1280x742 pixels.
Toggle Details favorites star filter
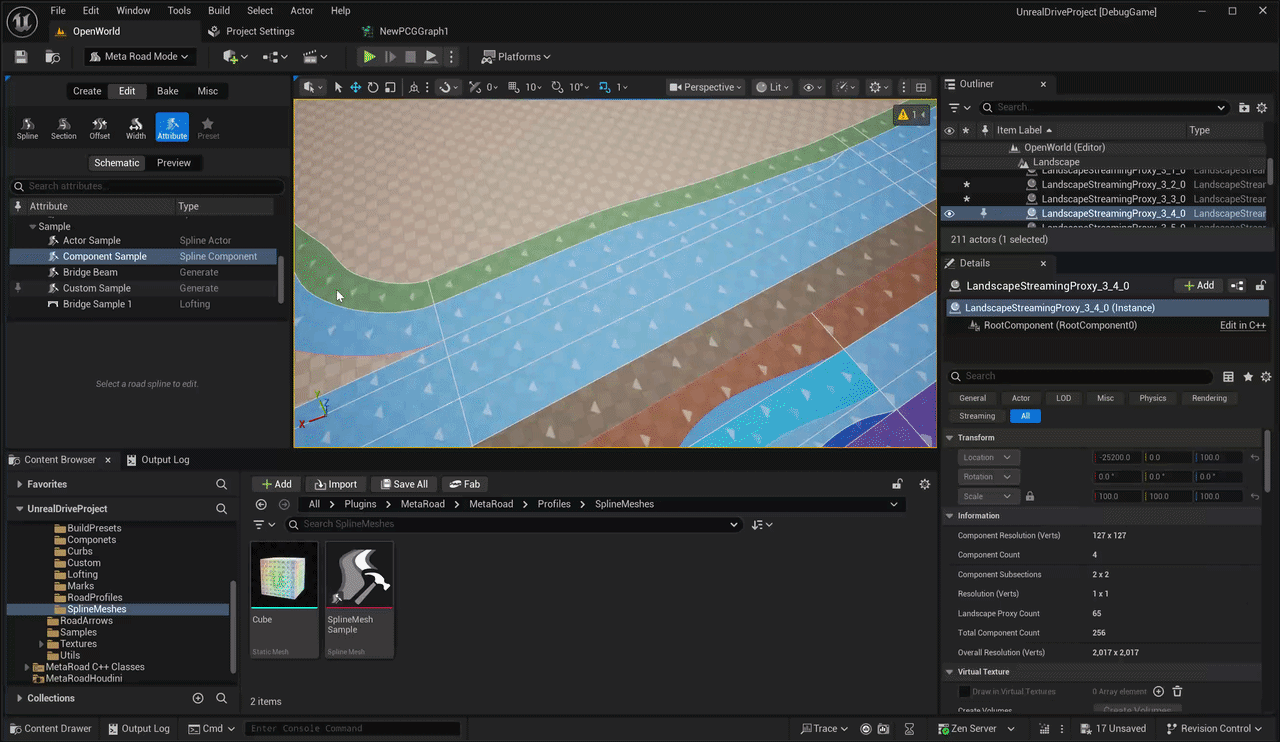[1247, 377]
